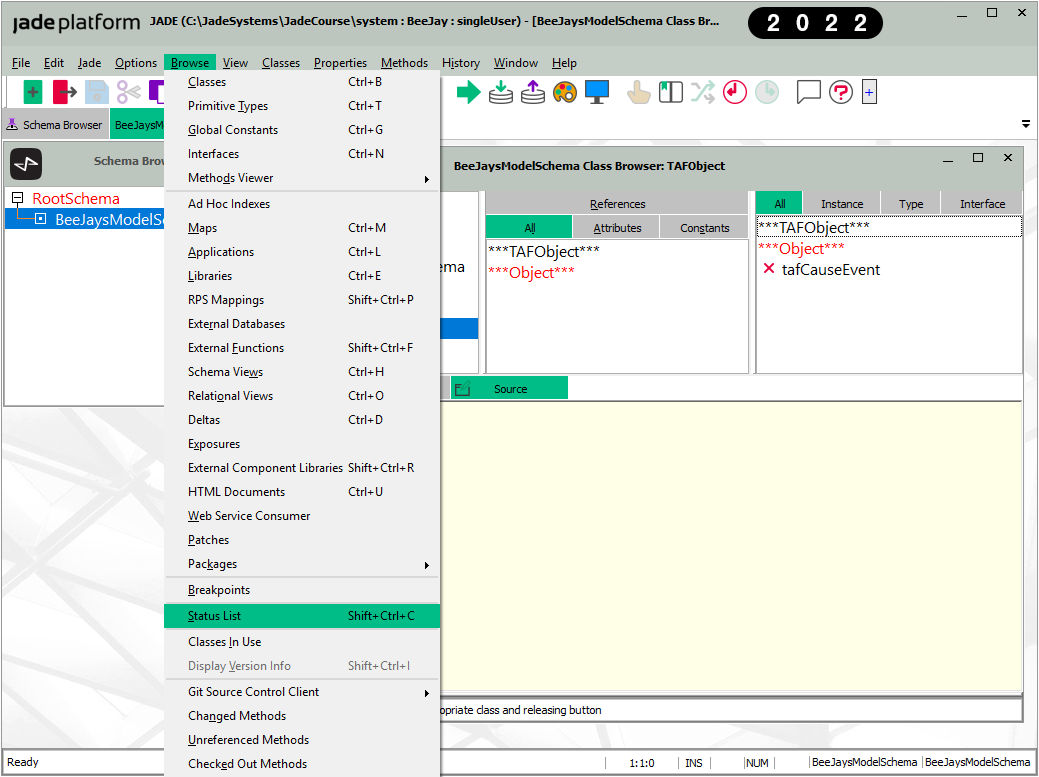Click the speech bubble toolbar icon
1039x777 pixels.
click(808, 93)
